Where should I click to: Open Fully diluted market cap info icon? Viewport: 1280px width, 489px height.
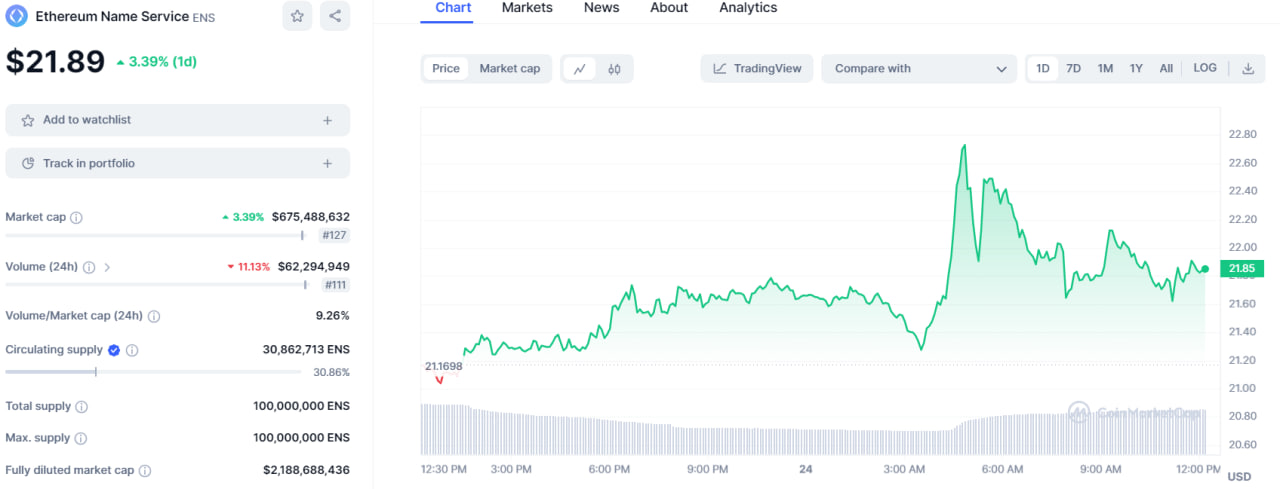coord(145,470)
